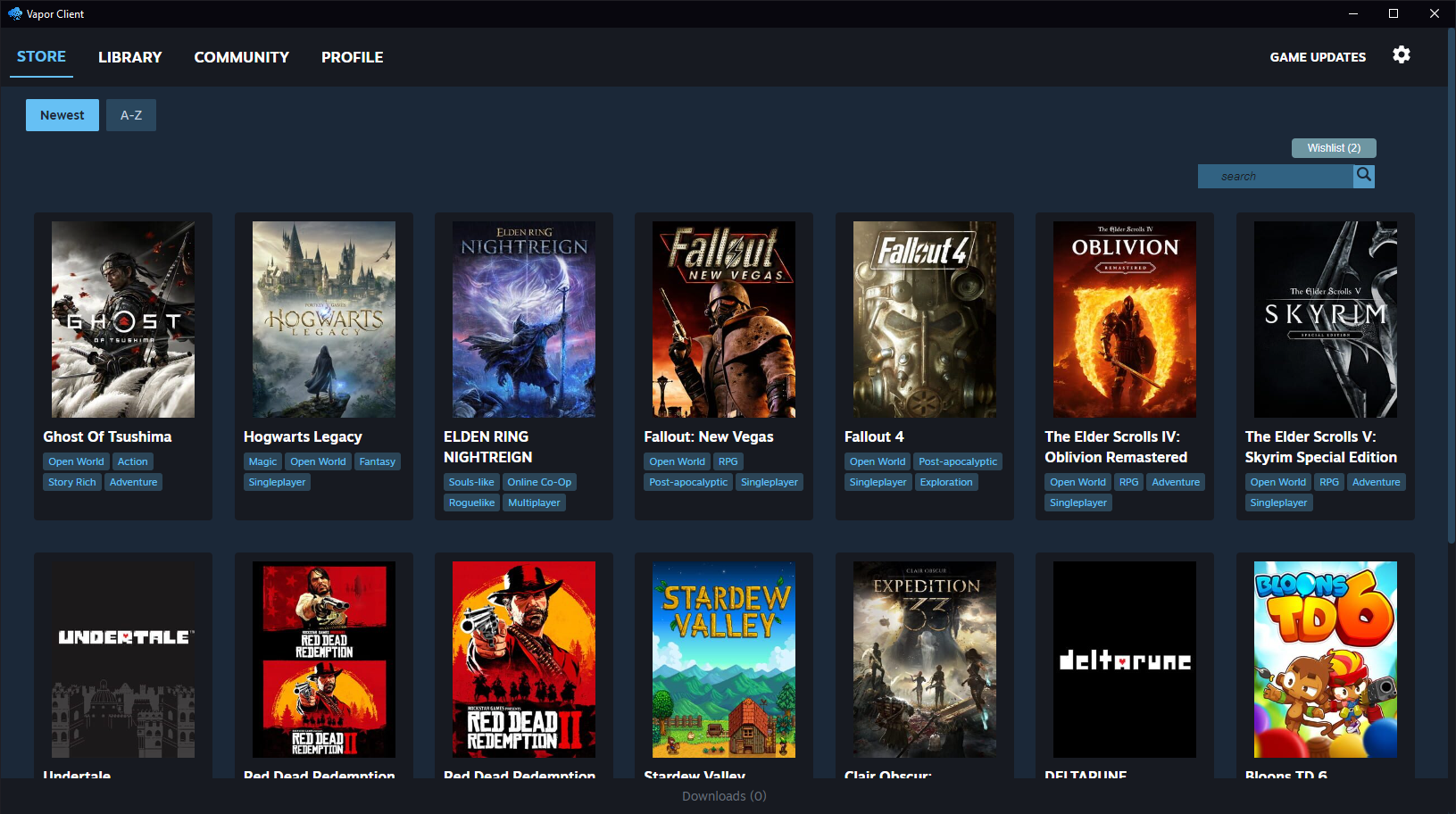This screenshot has height=814, width=1456.
Task: Select Adventure tag on Oblivion Remastered
Action: [1176, 482]
